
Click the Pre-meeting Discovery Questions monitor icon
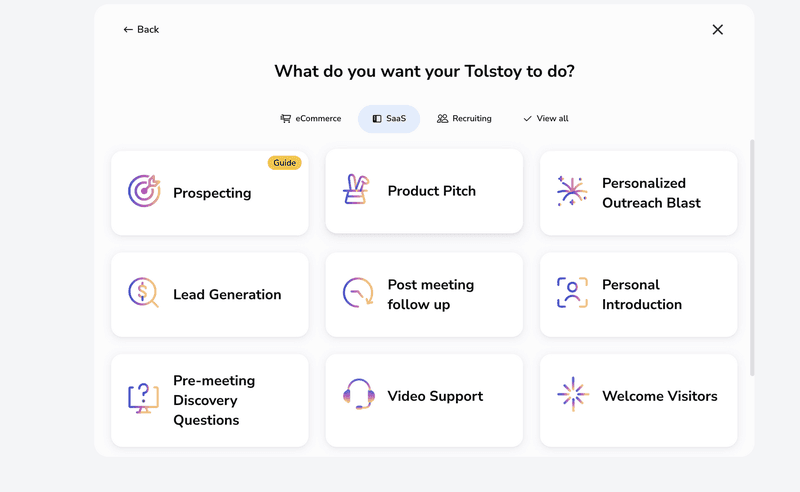144,398
